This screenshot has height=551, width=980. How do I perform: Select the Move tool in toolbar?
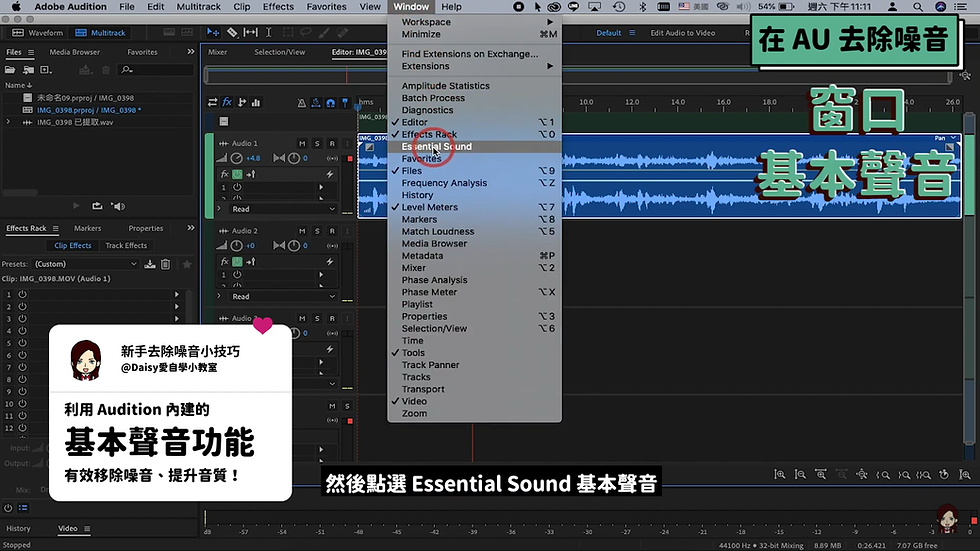212,32
